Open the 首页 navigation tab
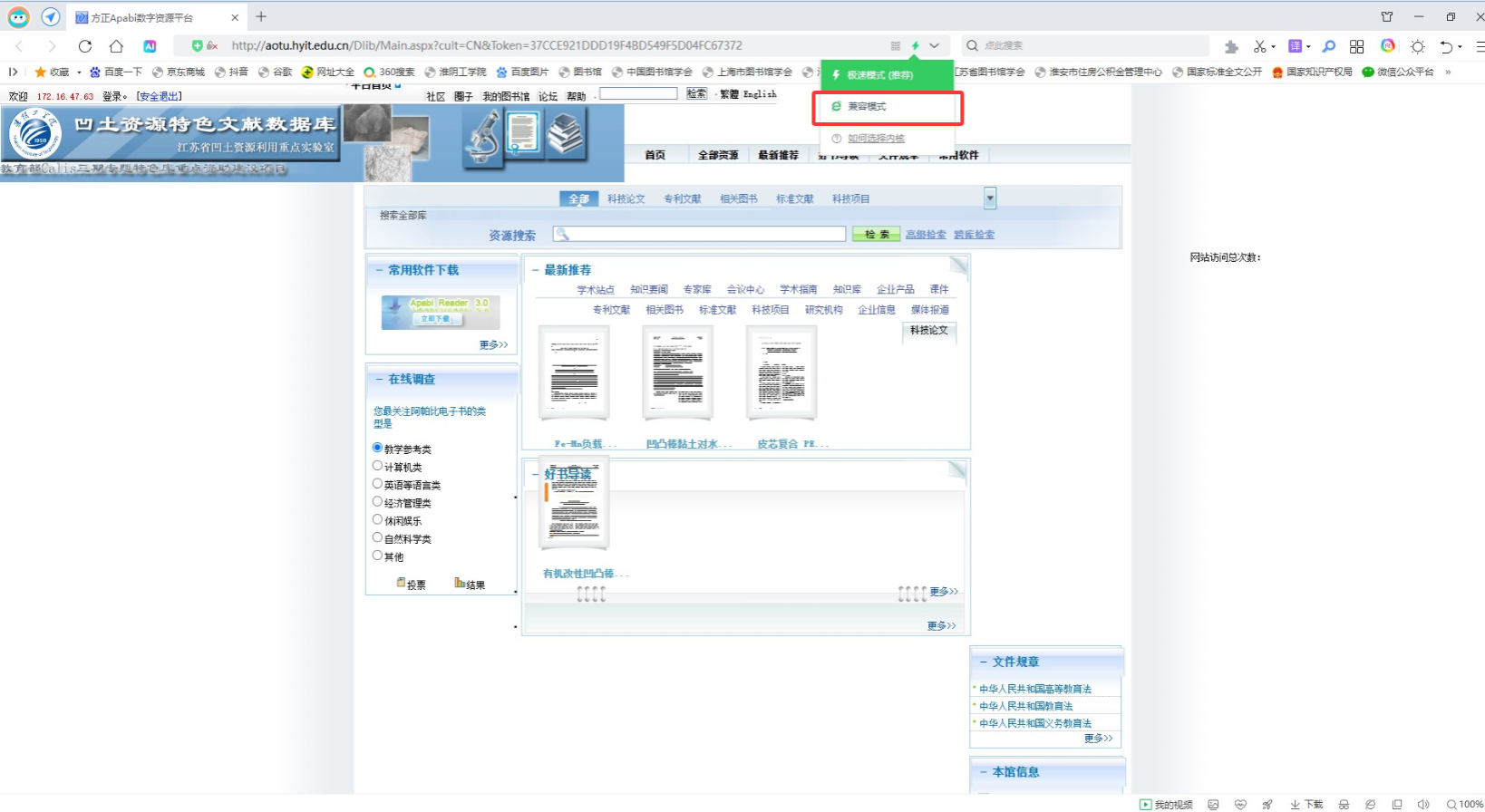This screenshot has width=1485, height=812. coord(655,155)
